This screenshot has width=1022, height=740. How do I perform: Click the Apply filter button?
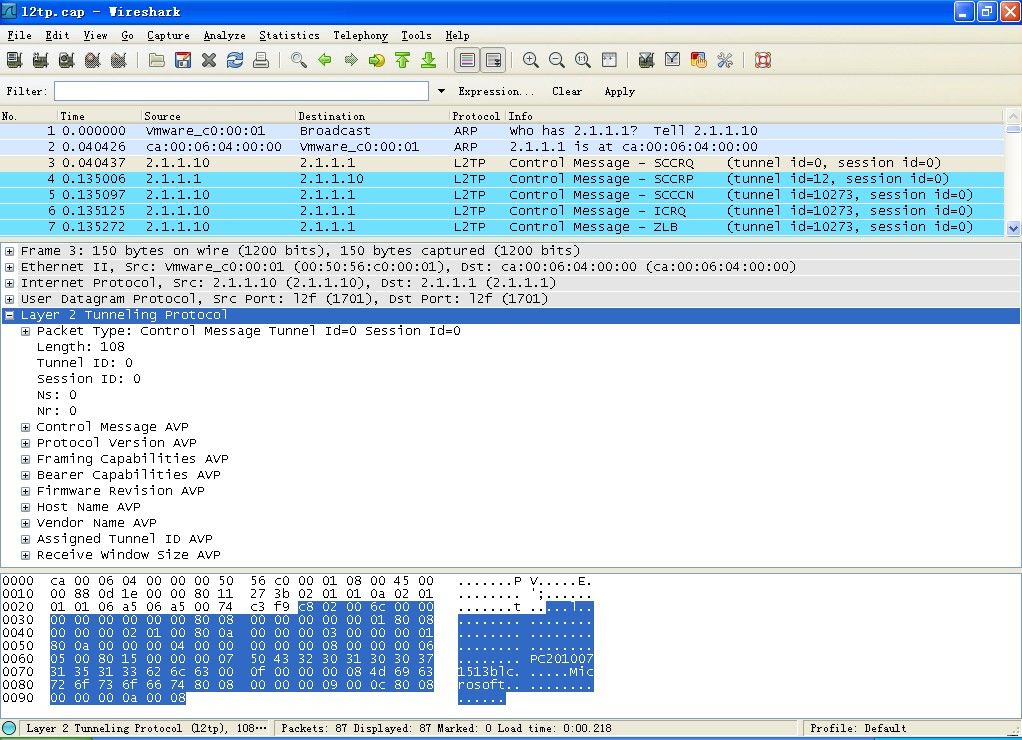click(619, 91)
